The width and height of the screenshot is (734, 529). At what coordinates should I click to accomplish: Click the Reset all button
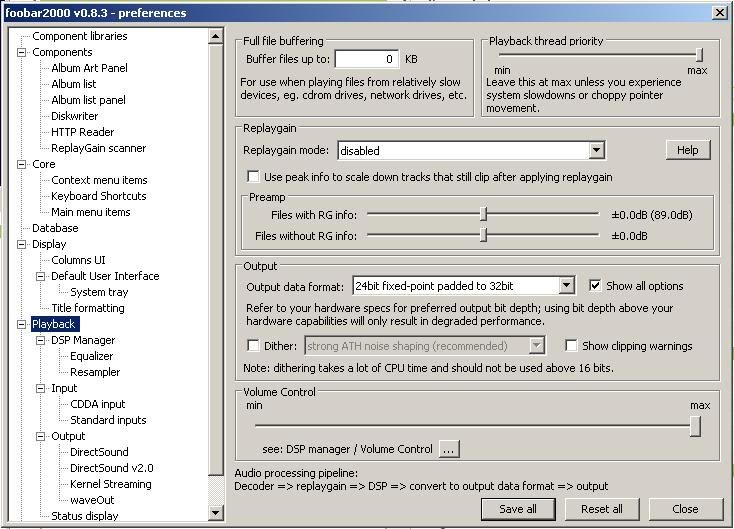(602, 509)
